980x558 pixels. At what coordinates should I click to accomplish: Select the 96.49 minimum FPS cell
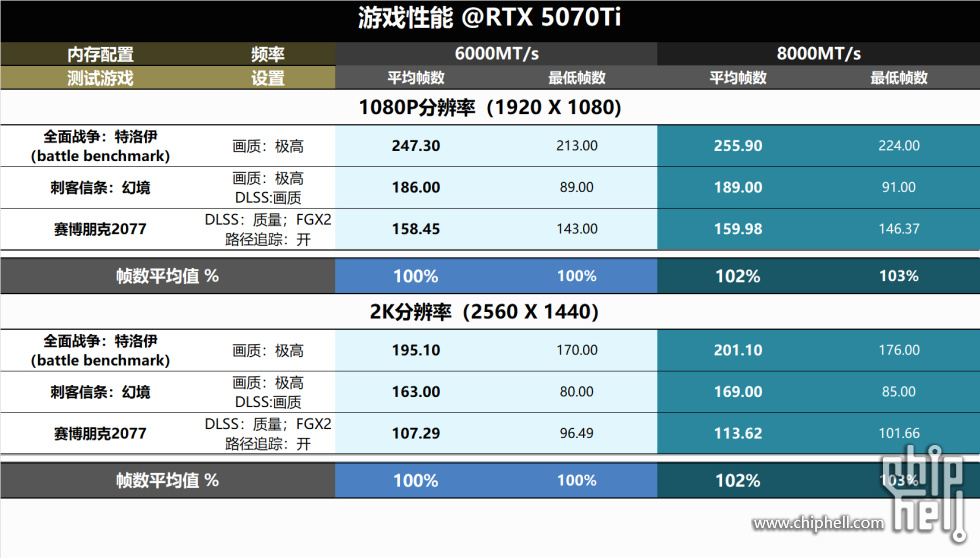tap(576, 433)
